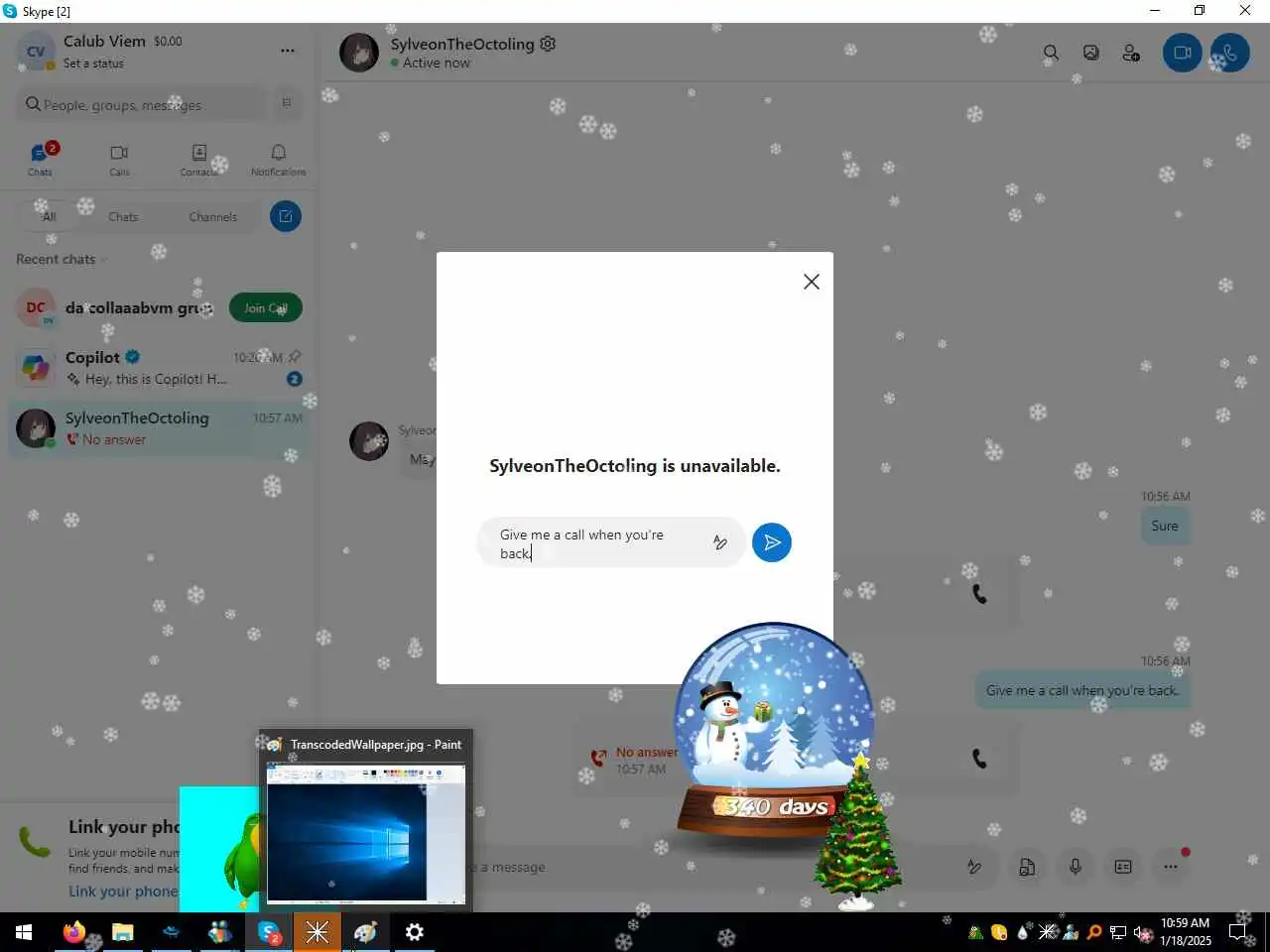
Task: Select the Channels filter
Action: click(213, 216)
